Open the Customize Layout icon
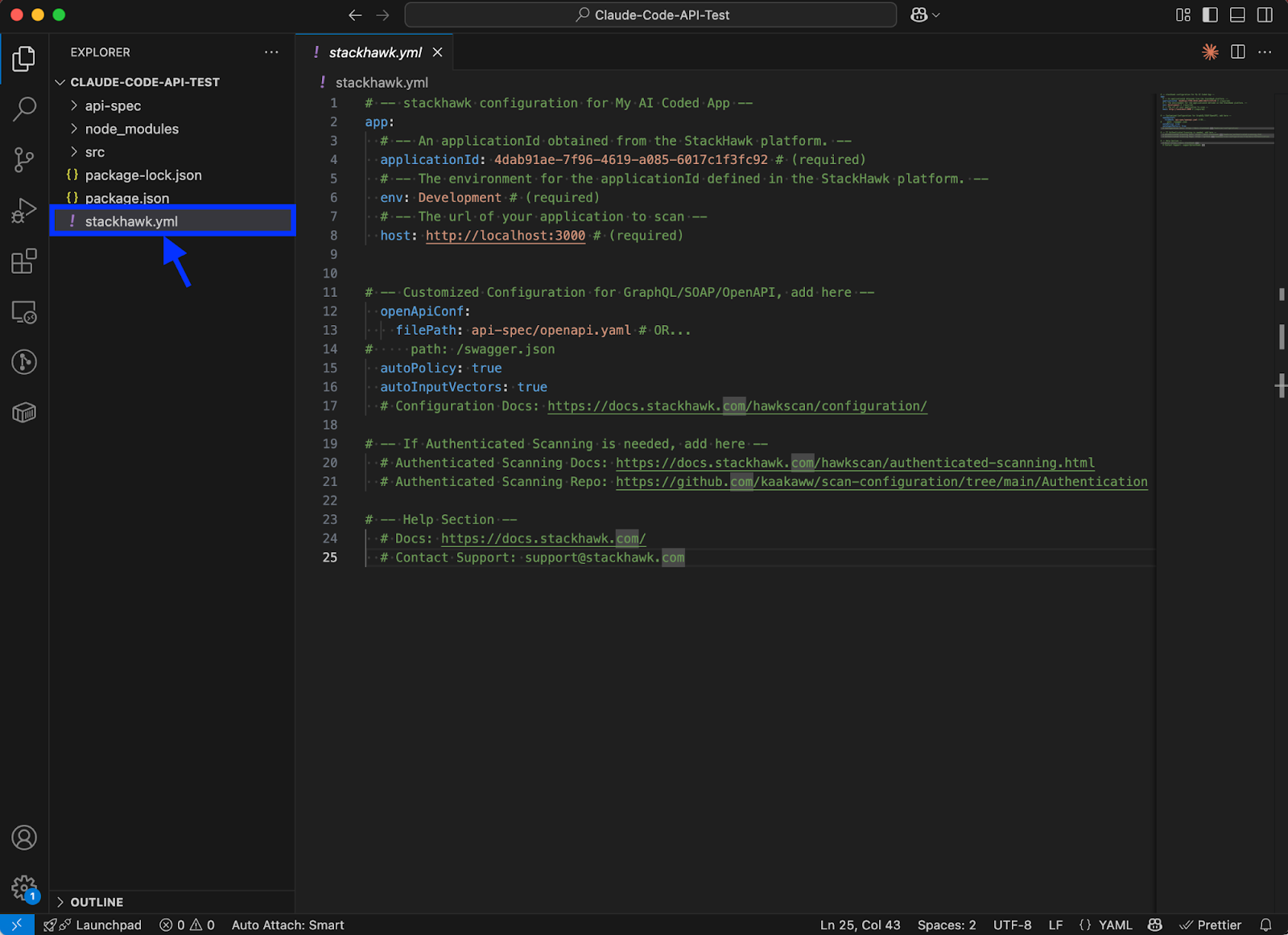 coord(1183,15)
